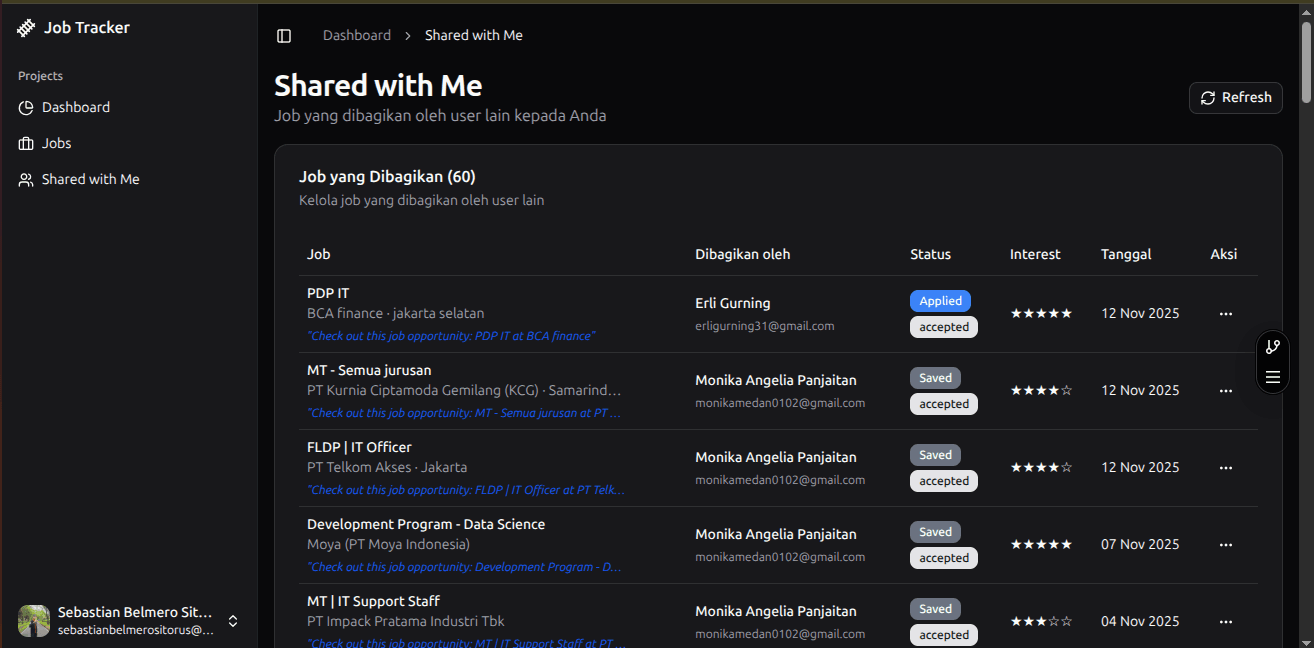The image size is (1314, 648).
Task: Click the Applied status badge
Action: click(x=940, y=301)
